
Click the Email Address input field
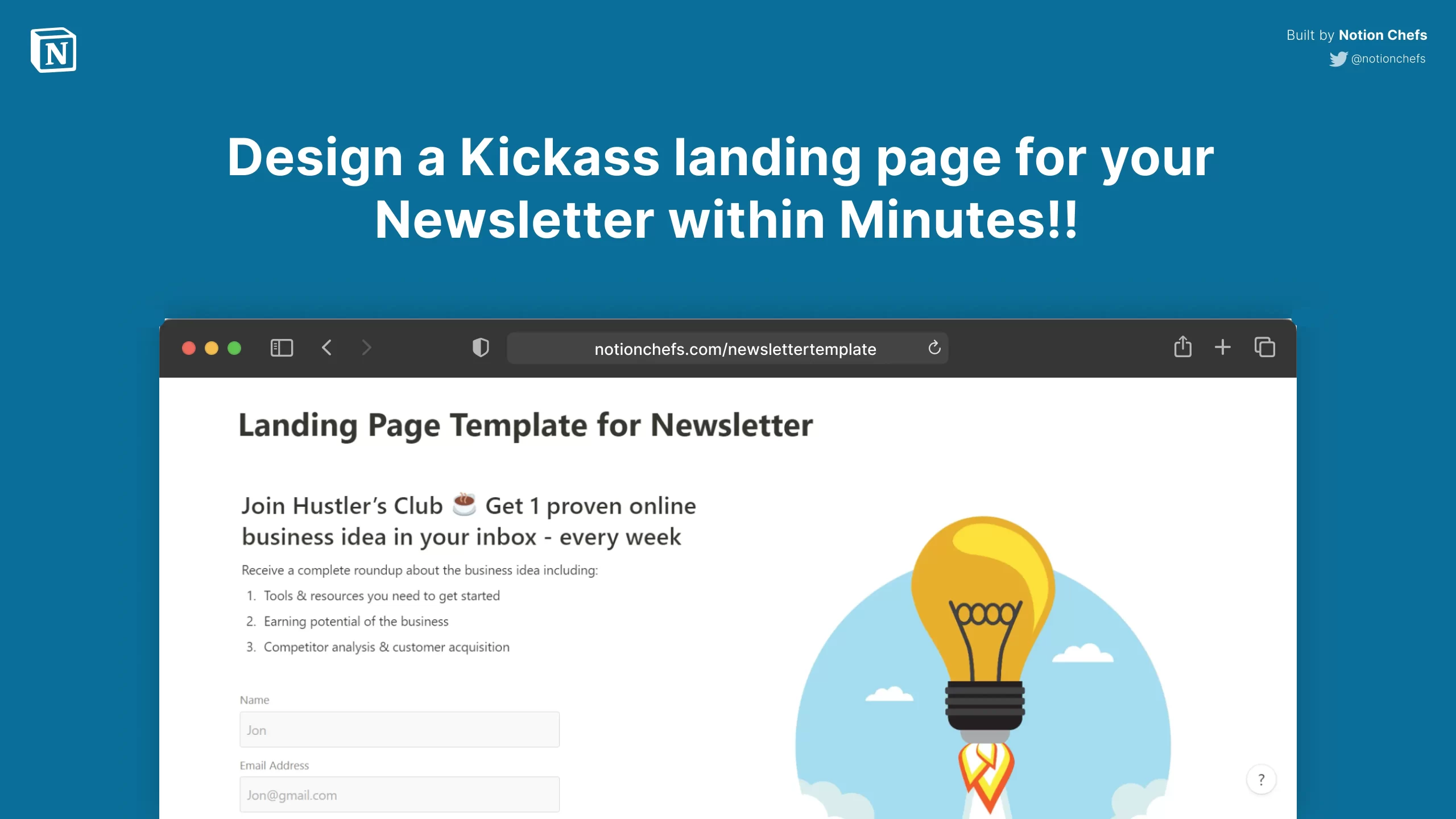[x=400, y=795]
